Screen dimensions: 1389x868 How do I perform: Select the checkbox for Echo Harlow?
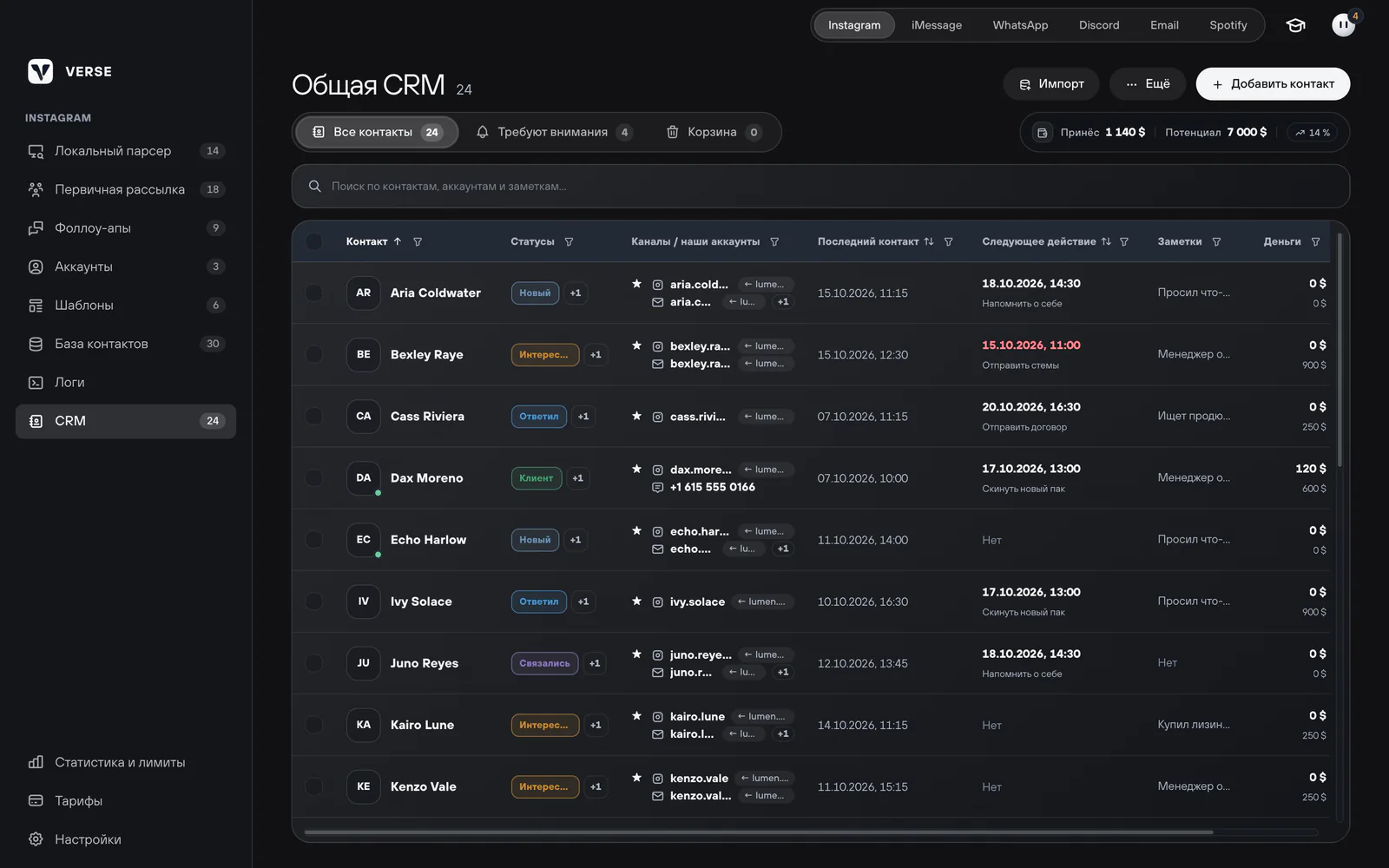tap(314, 540)
